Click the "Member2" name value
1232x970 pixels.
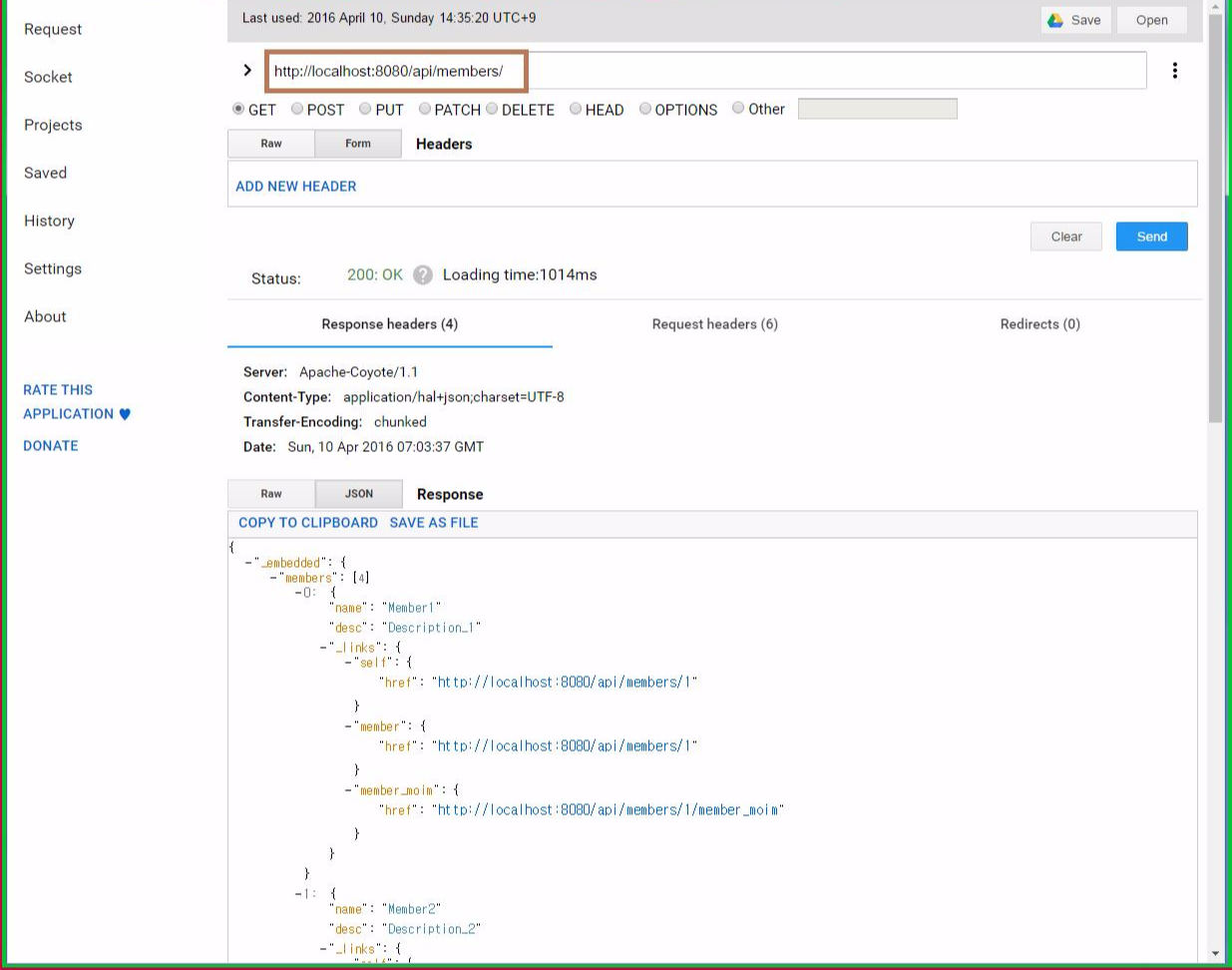coord(412,909)
